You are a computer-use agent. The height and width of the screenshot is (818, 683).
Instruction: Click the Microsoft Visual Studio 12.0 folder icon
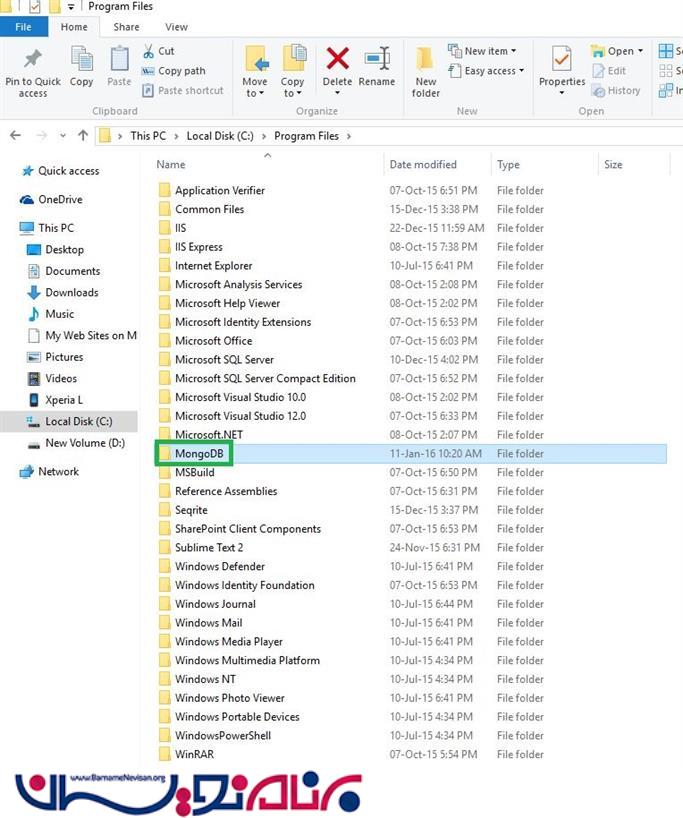tap(165, 416)
